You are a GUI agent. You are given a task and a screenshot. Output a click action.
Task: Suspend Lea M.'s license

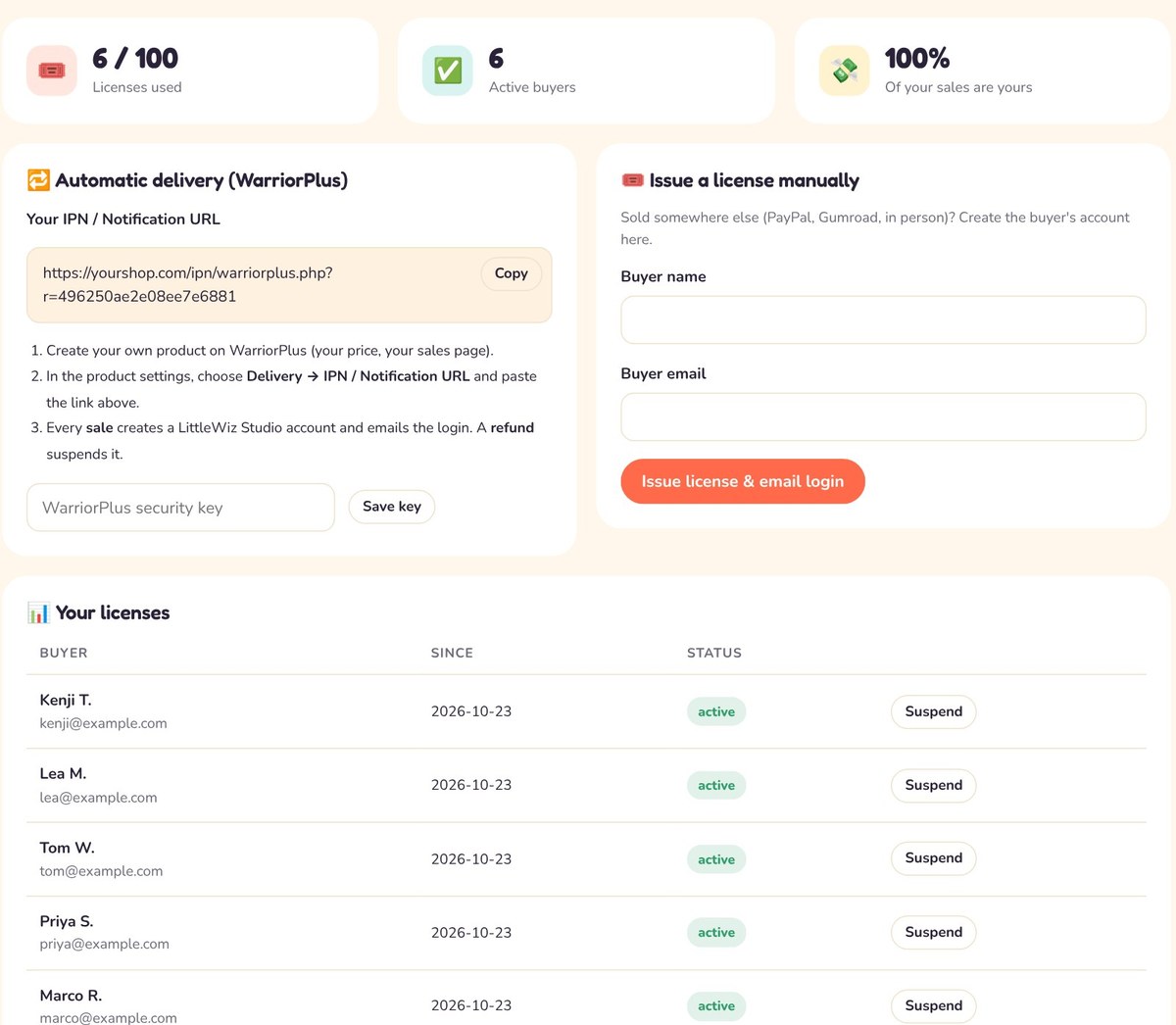pyautogui.click(x=934, y=785)
